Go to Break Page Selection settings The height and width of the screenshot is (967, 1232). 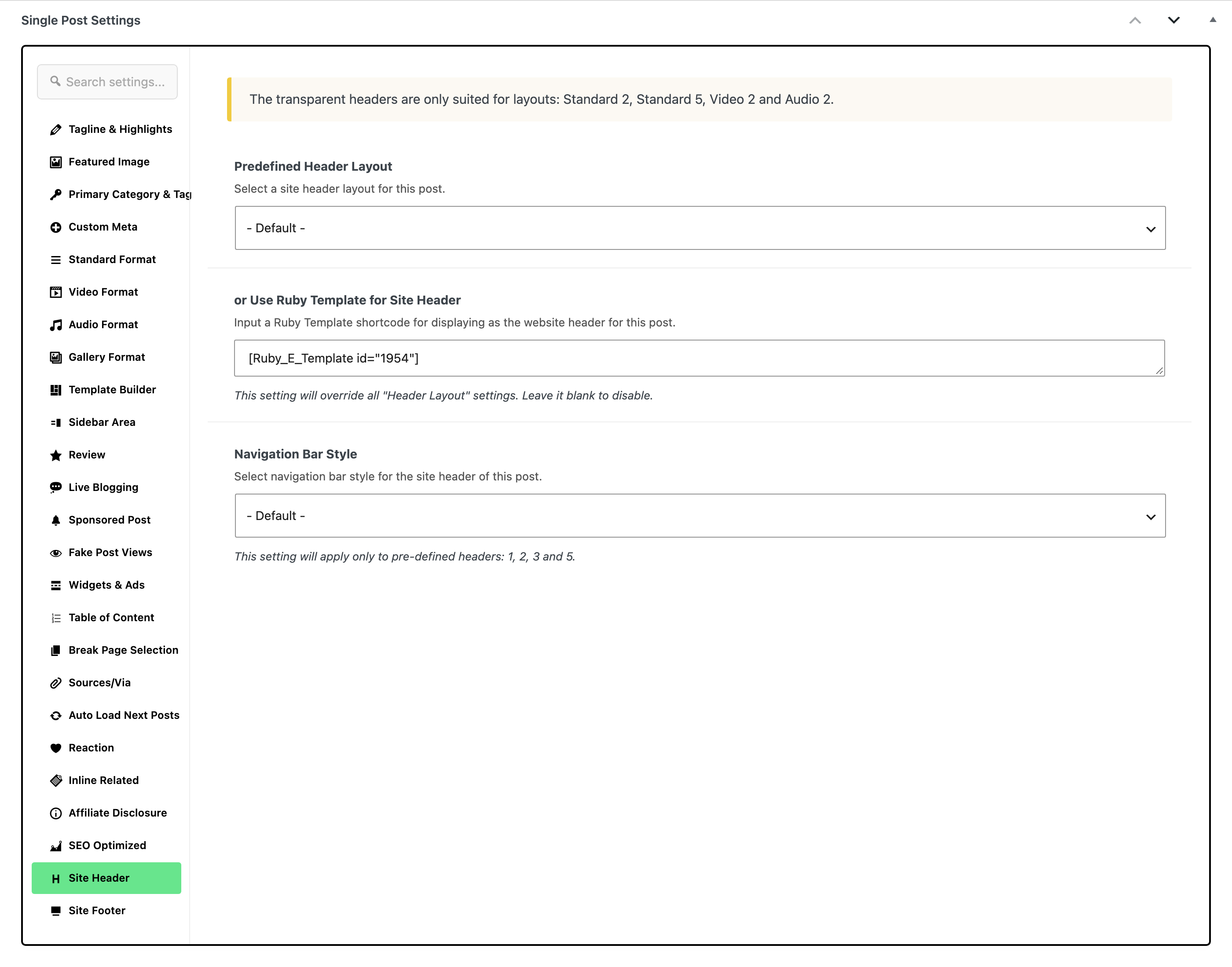click(x=106, y=650)
